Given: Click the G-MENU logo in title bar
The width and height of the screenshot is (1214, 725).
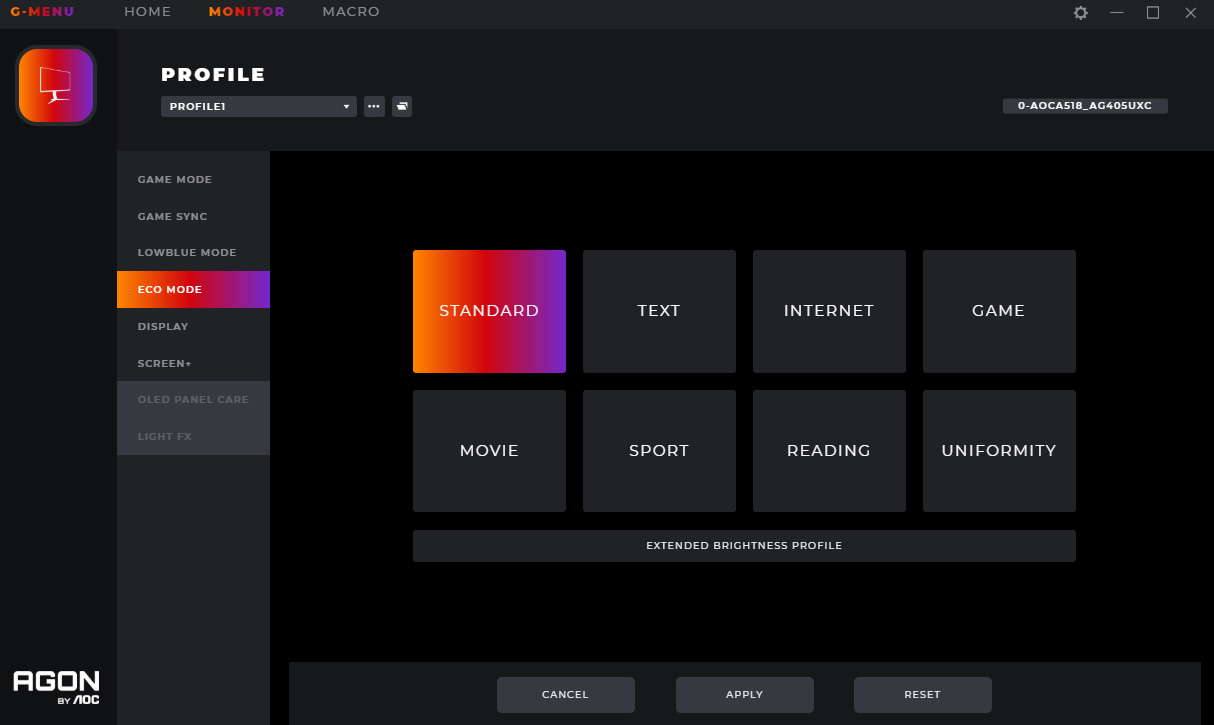Looking at the screenshot, I should tap(42, 12).
